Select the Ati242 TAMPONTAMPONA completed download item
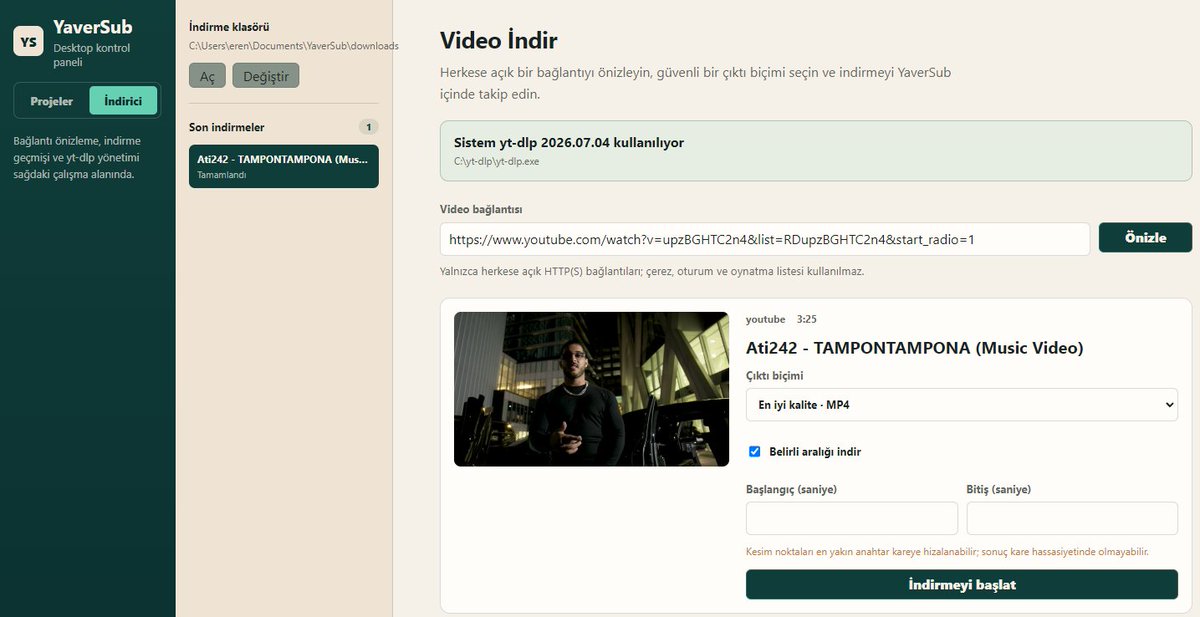 (x=284, y=166)
